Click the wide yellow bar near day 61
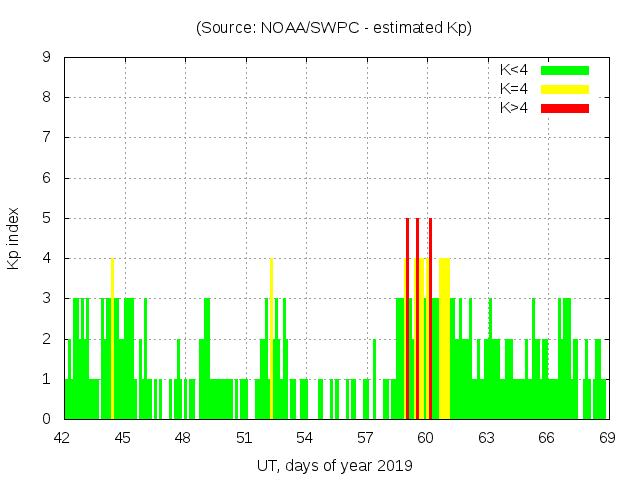640x480 pixels. coord(444,340)
